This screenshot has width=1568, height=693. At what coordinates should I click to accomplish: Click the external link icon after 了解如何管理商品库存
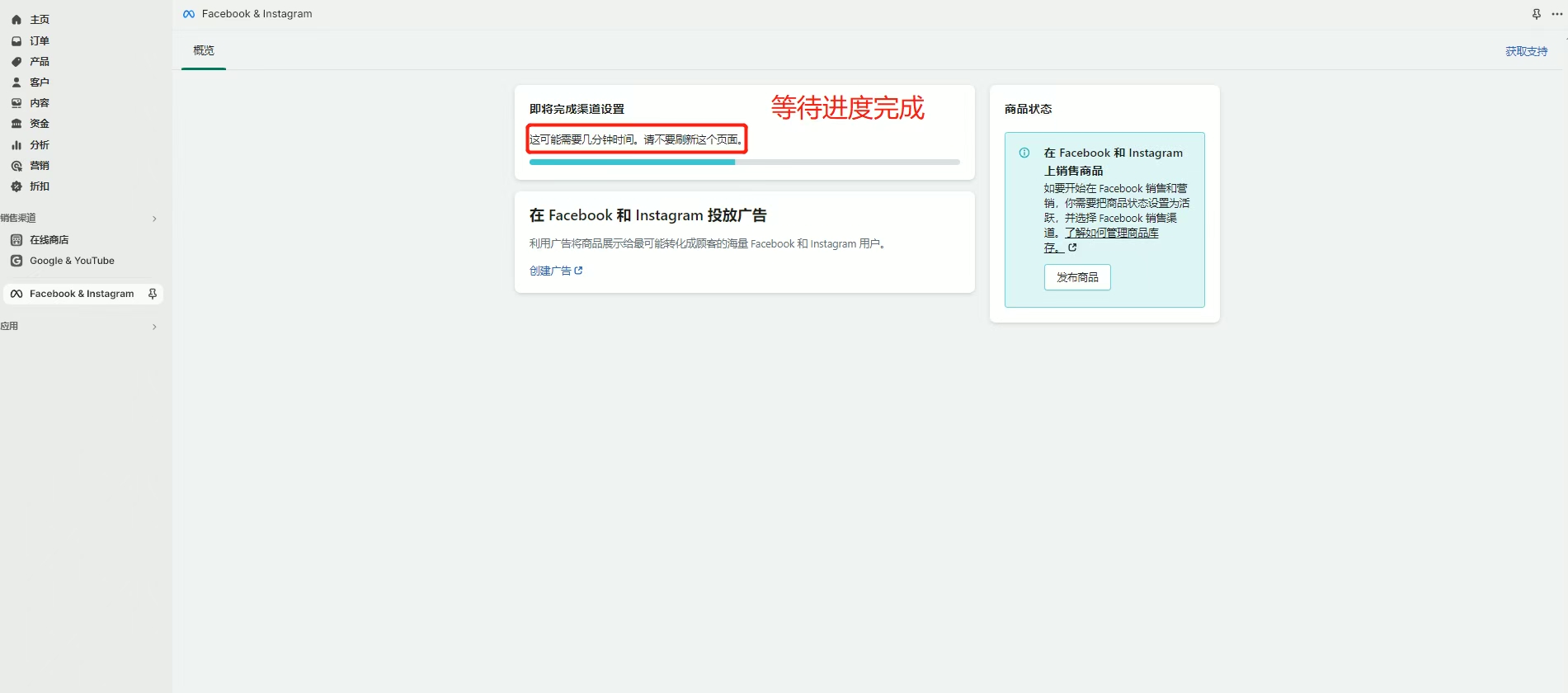point(1072,247)
